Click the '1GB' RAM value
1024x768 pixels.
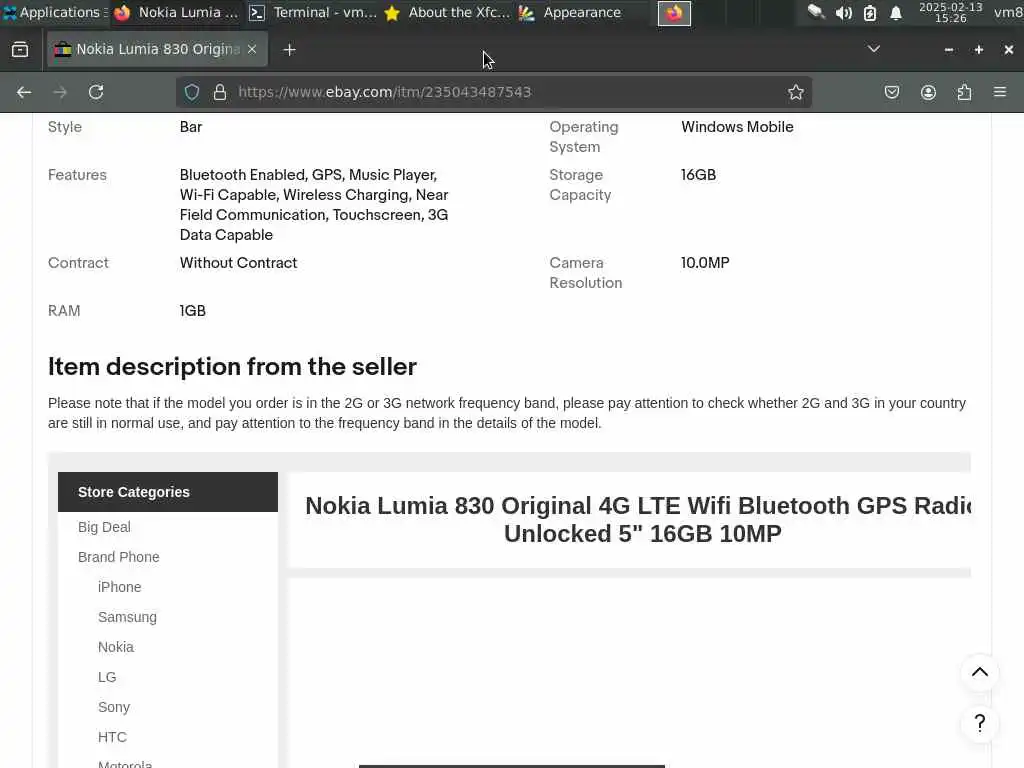(193, 311)
